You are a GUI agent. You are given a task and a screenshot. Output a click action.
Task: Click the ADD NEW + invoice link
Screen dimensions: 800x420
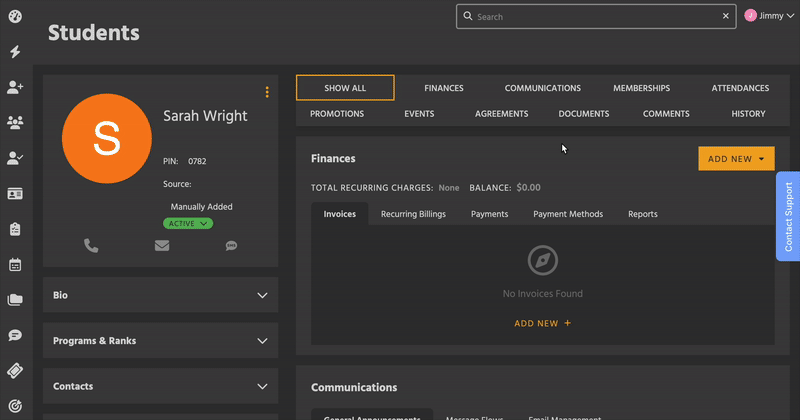[542, 323]
